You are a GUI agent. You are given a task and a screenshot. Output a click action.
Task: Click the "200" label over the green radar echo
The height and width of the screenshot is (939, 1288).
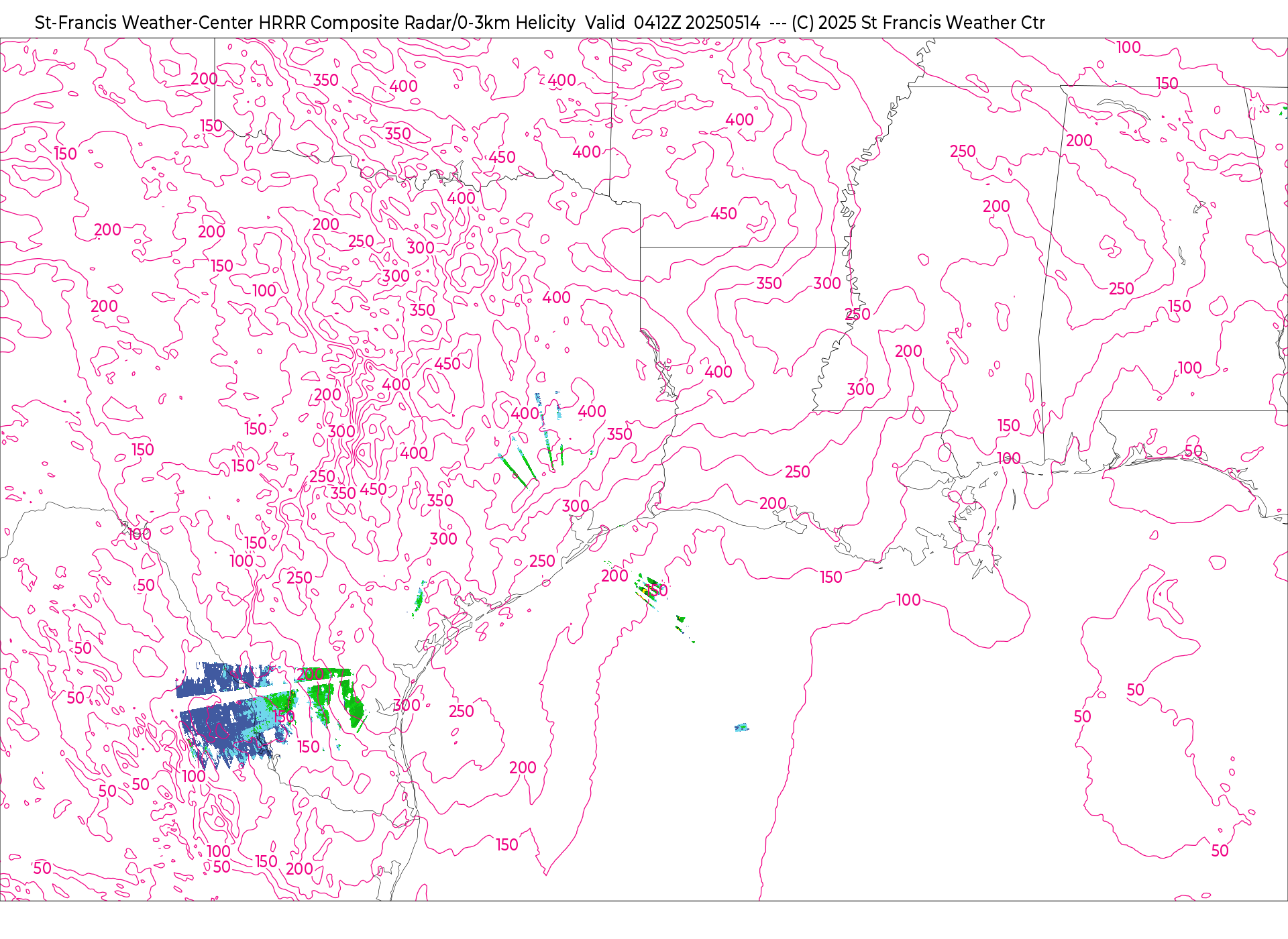(x=311, y=674)
